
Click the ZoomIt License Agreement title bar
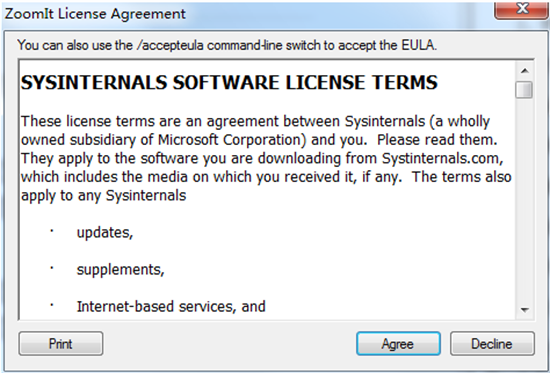246,14
